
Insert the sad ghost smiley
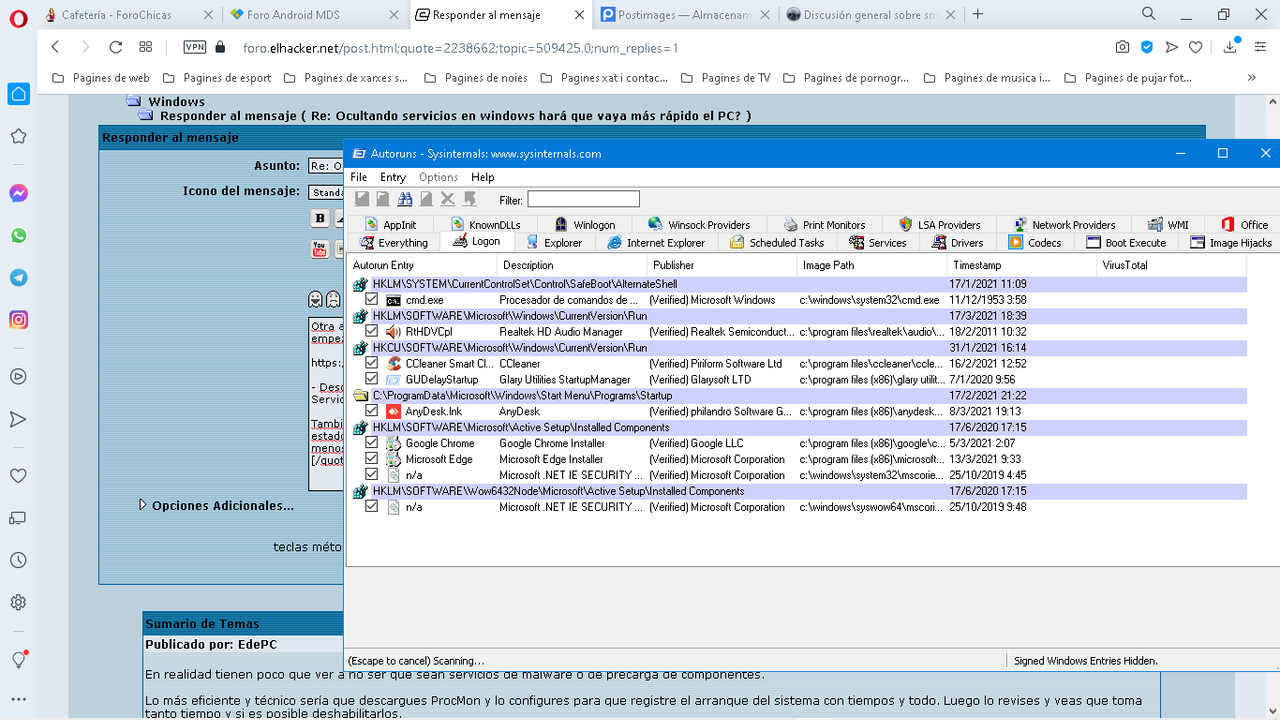333,299
